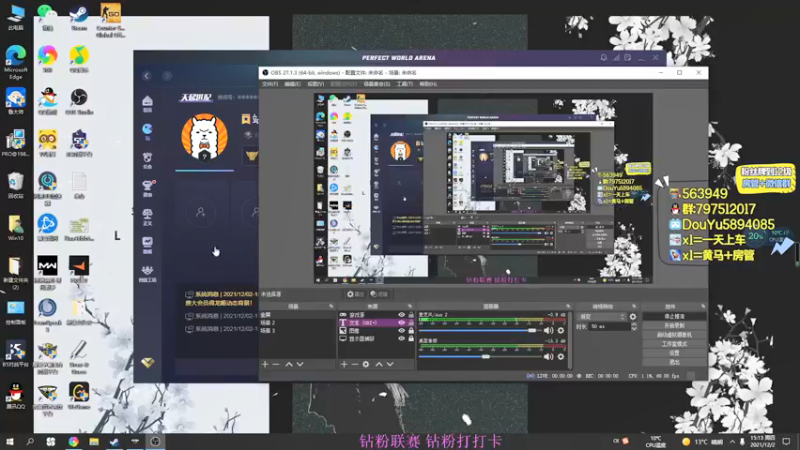
Task: Toggle lock on 图像 source
Action: tap(411, 331)
